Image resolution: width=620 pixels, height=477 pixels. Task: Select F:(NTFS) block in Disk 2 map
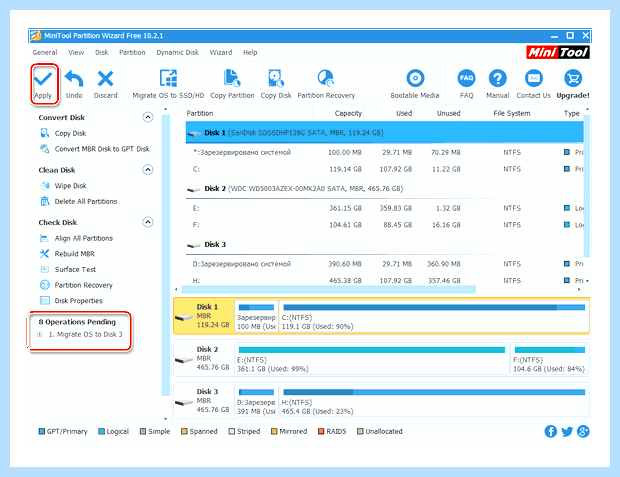point(550,359)
